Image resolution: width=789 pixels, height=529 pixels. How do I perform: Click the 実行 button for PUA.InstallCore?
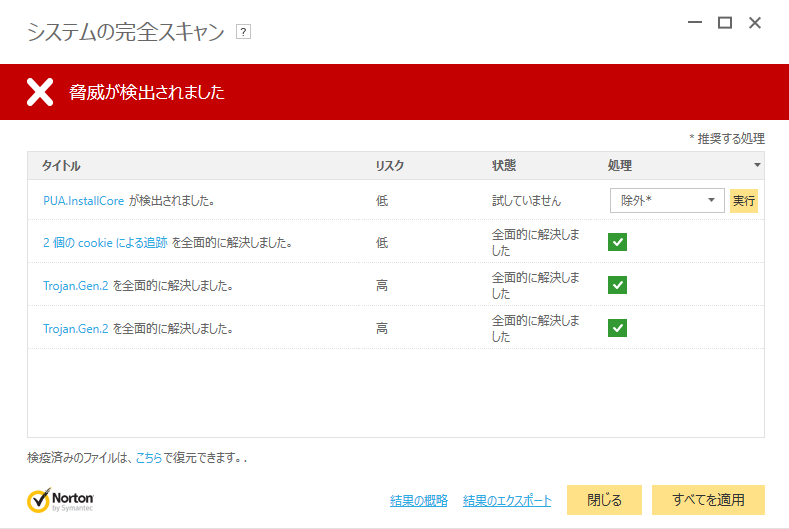click(744, 201)
